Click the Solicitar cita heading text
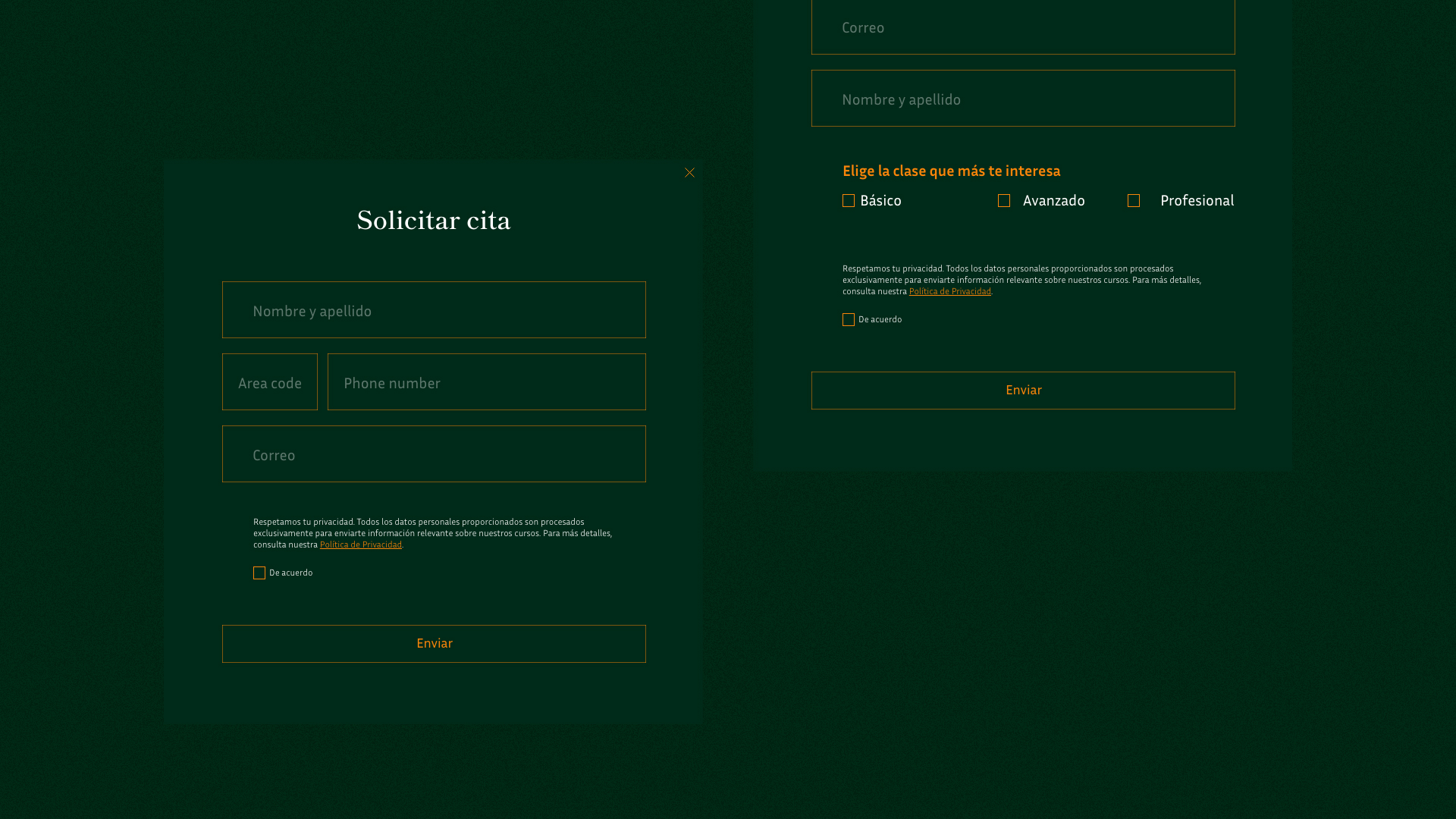 point(434,220)
